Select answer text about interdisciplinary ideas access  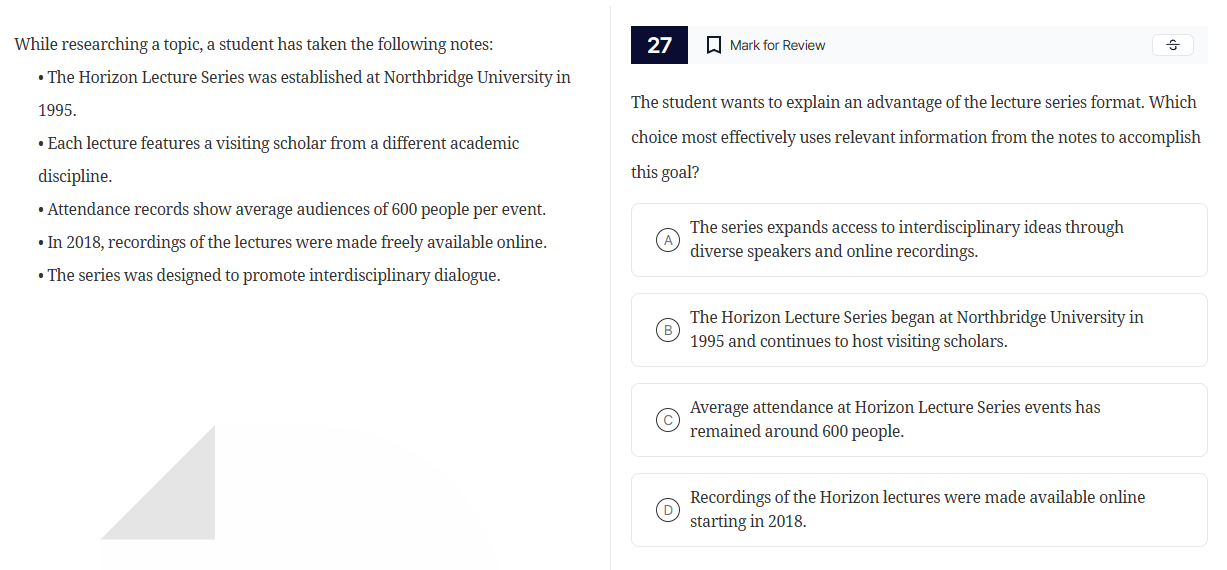pos(906,240)
